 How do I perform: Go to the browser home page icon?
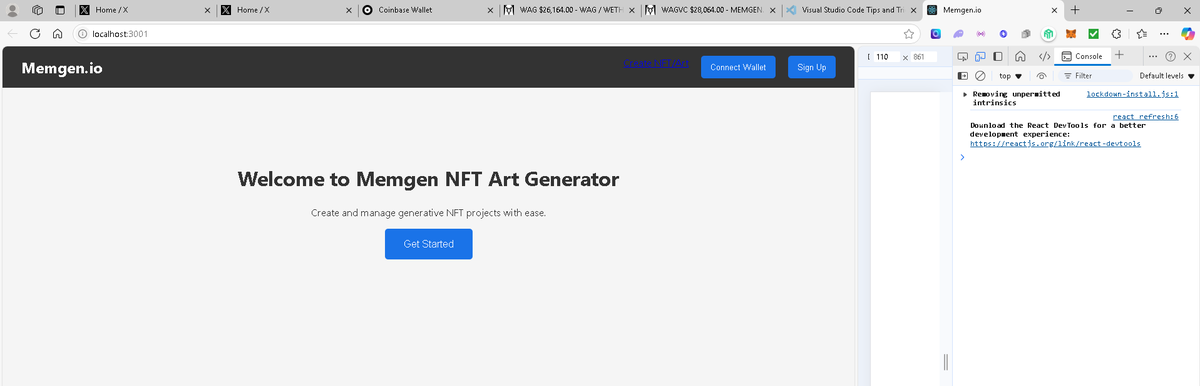(x=57, y=33)
